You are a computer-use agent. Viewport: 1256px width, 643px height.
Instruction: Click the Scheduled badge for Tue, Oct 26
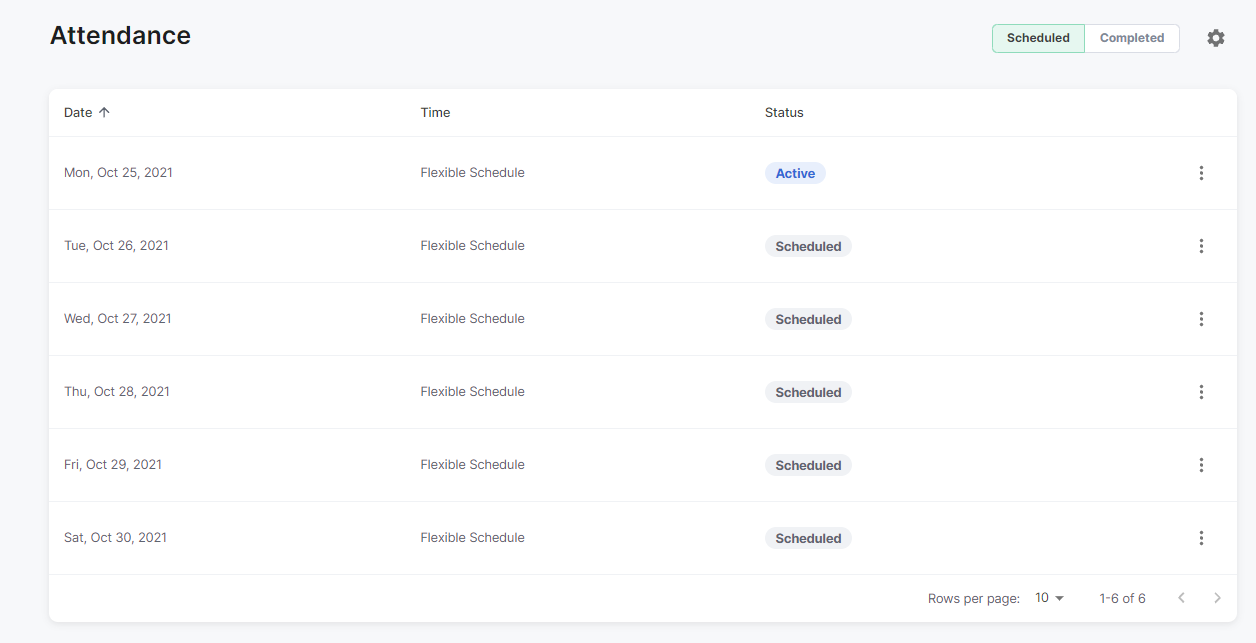808,246
